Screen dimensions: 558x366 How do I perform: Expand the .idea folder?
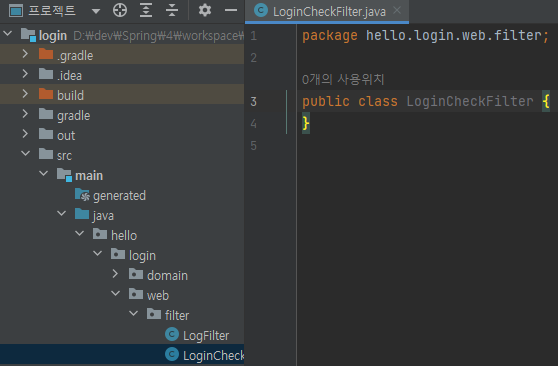pos(25,74)
